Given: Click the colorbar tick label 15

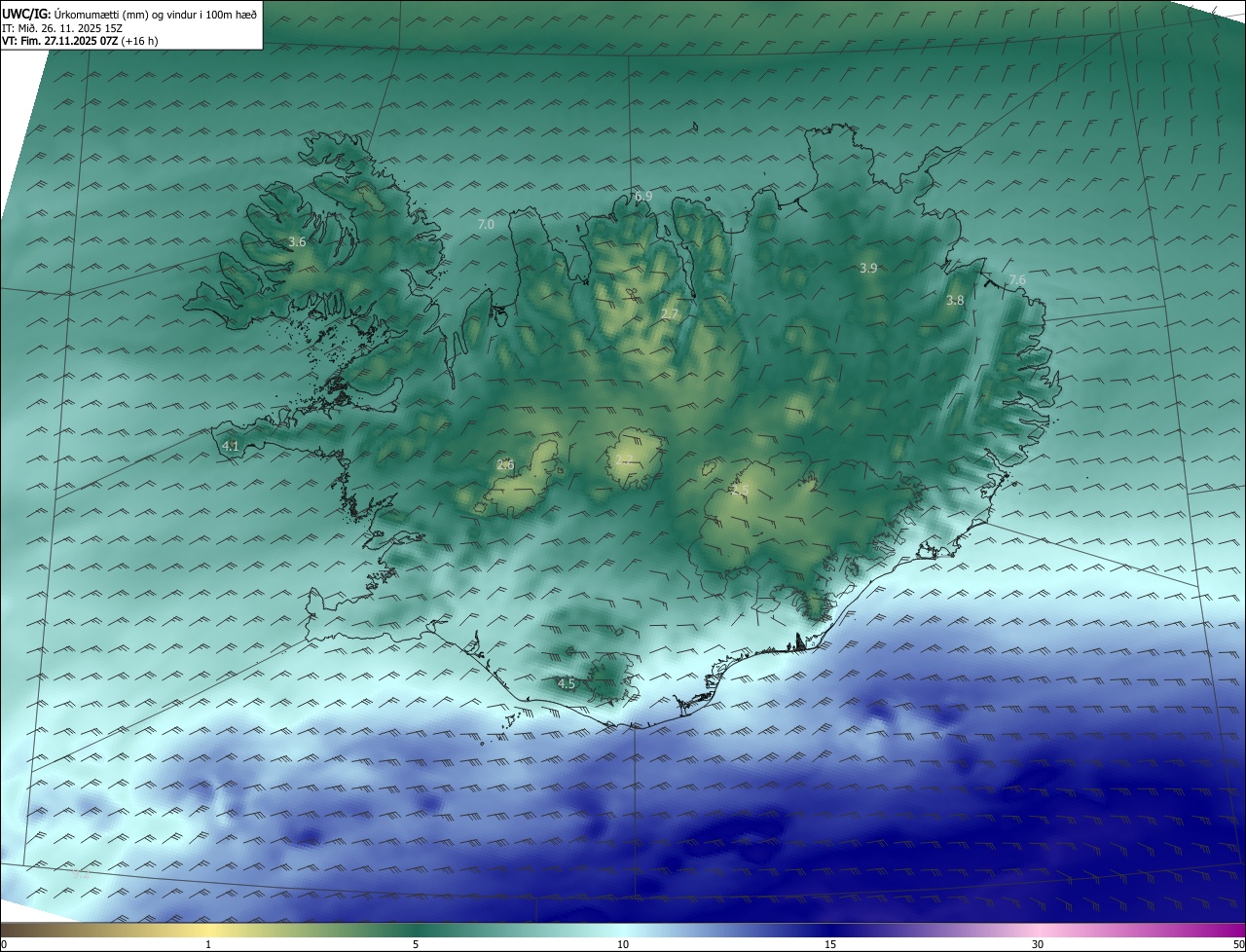Looking at the screenshot, I should click(830, 944).
